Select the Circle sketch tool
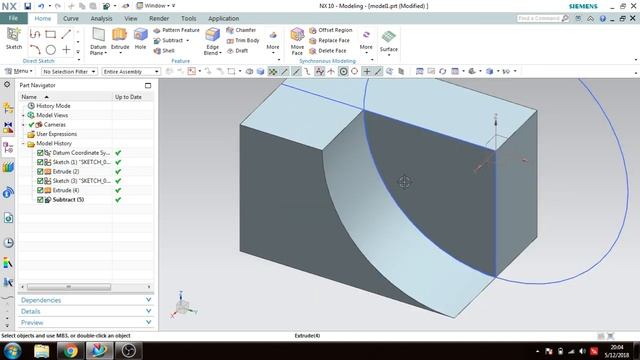The height and width of the screenshot is (360, 640). 51,50
